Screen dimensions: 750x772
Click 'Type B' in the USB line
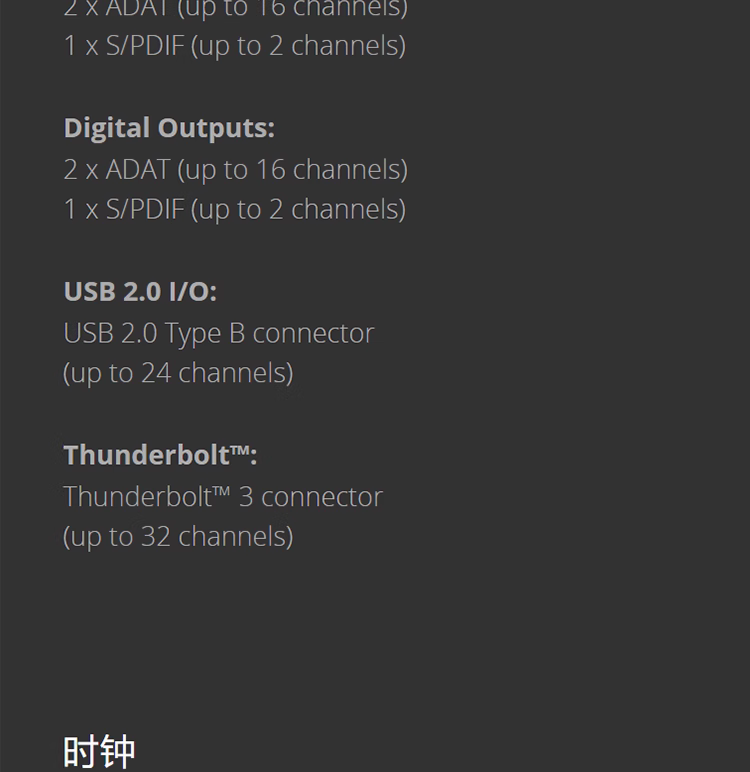coord(204,335)
